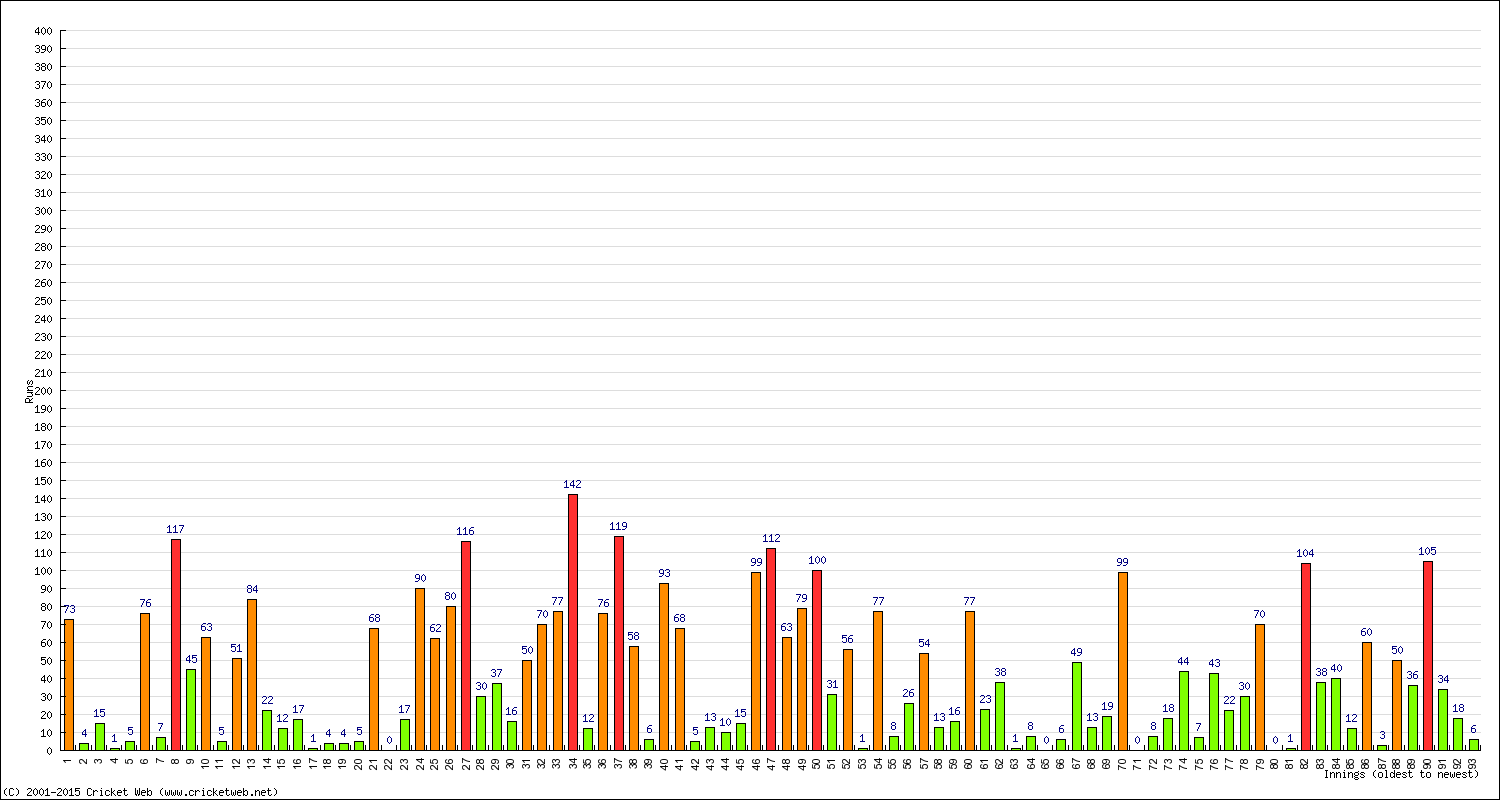This screenshot has height=800, width=1500.
Task: Click the red bar labeled 119
Action: click(619, 643)
